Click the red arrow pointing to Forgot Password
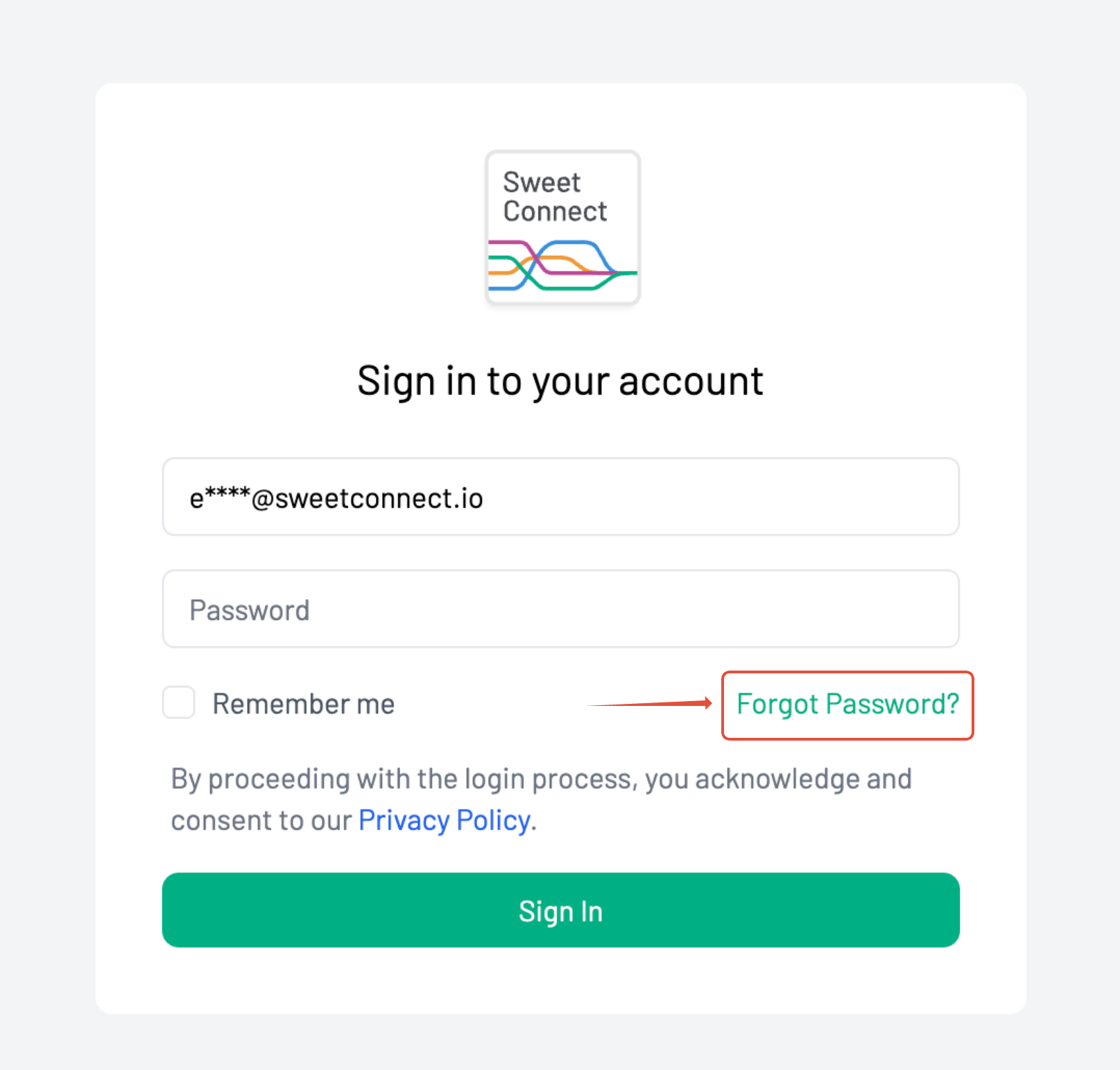1120x1070 pixels. [650, 703]
